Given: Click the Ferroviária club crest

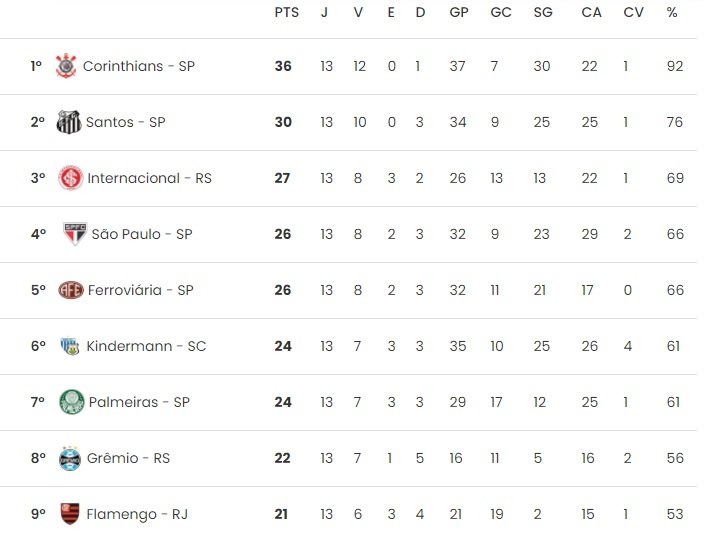Looking at the screenshot, I should 71,290.
